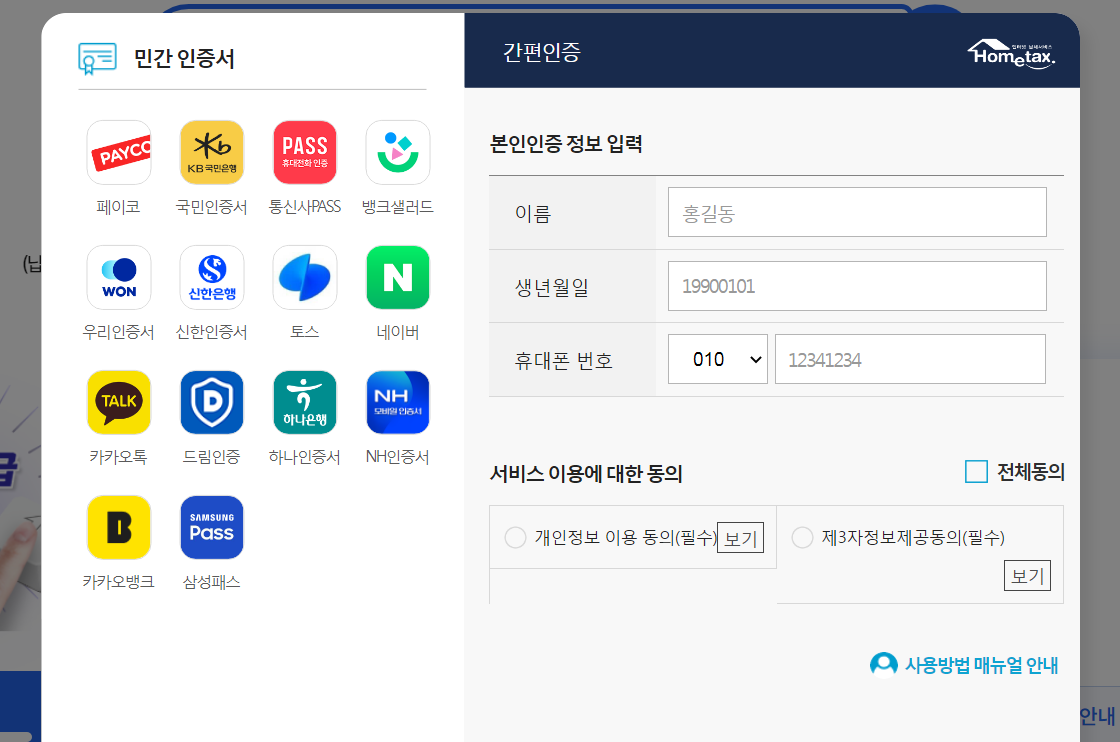Screen dimensions: 1120x742
Task: Pick the 네이버 N icon
Action: click(x=398, y=277)
